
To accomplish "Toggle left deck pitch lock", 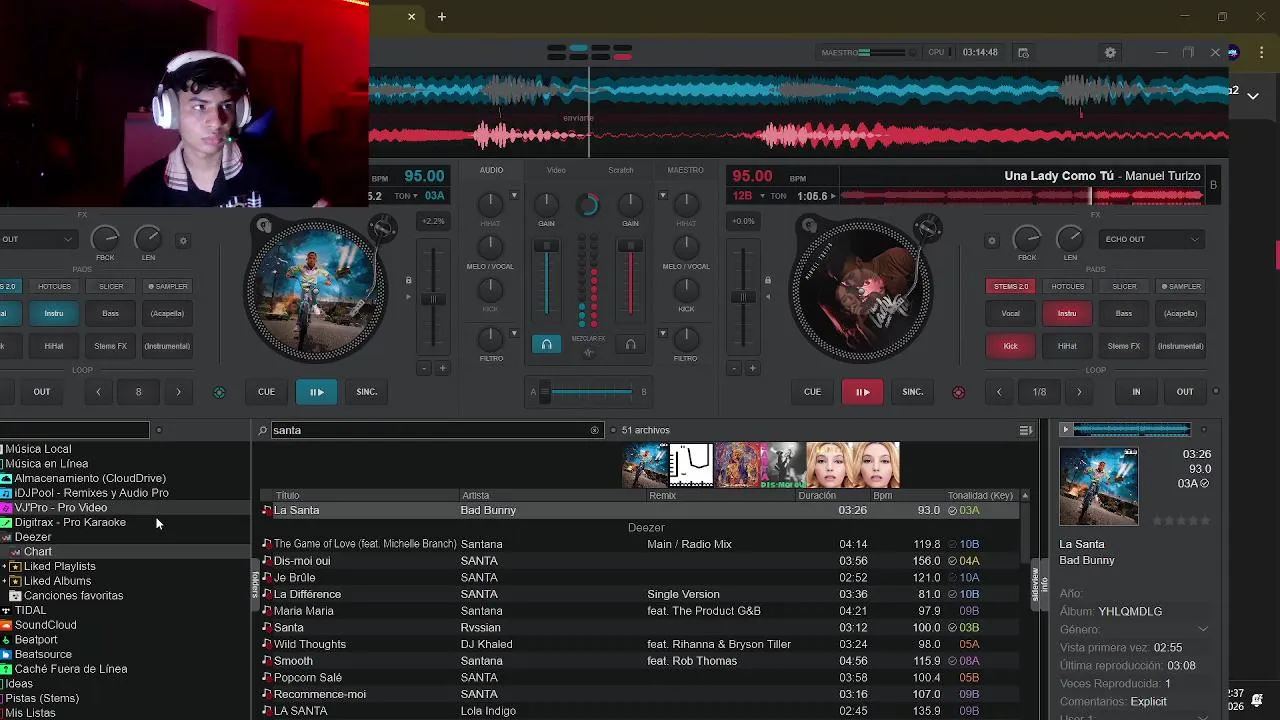I will click(408, 281).
